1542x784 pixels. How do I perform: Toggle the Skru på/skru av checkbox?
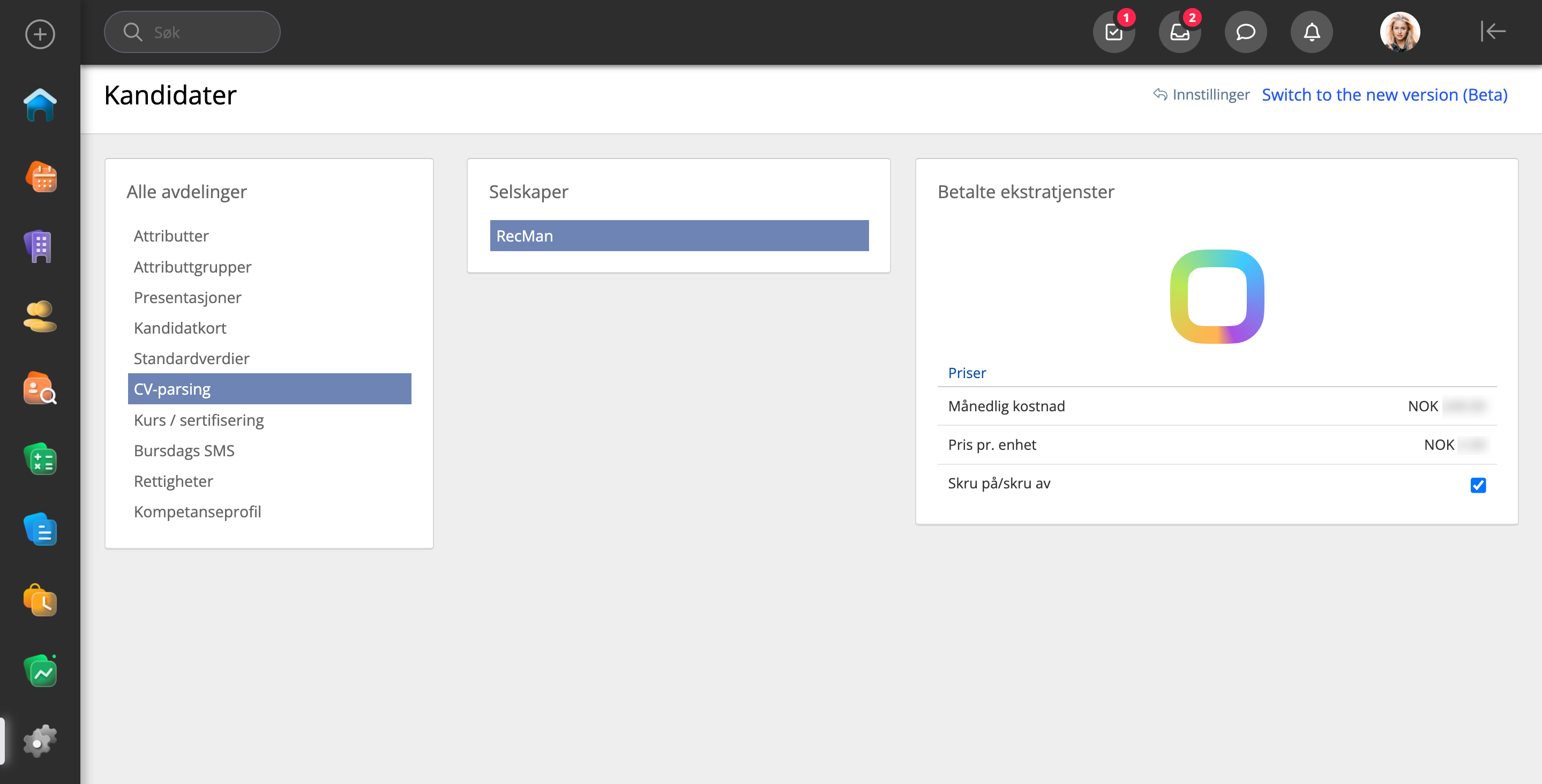[1477, 485]
